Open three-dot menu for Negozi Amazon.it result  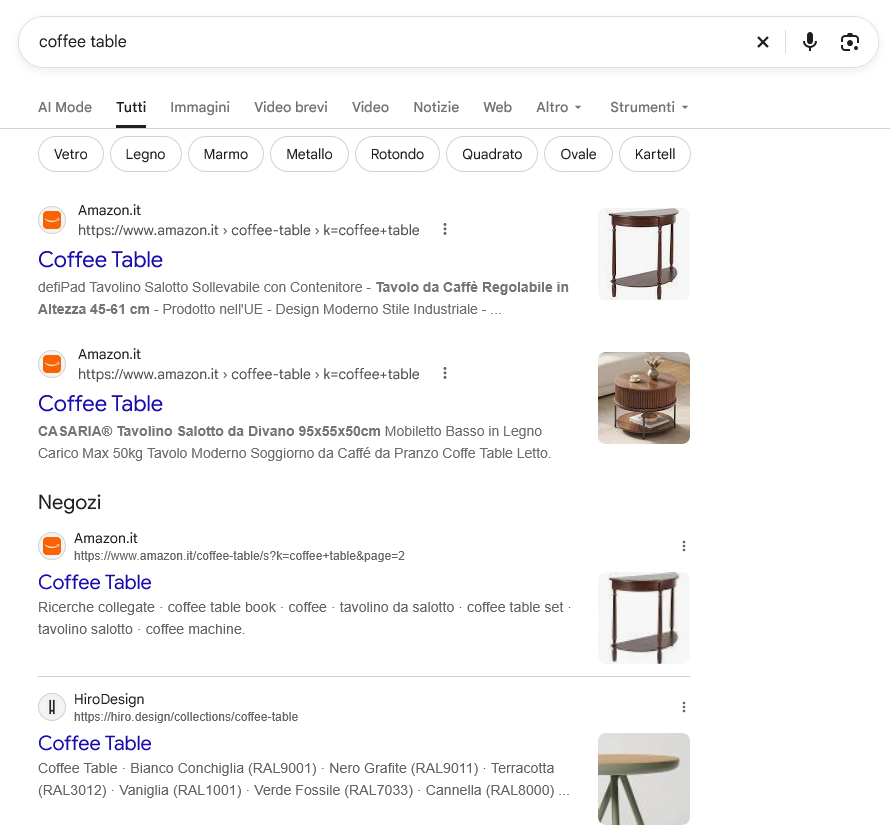[x=684, y=546]
